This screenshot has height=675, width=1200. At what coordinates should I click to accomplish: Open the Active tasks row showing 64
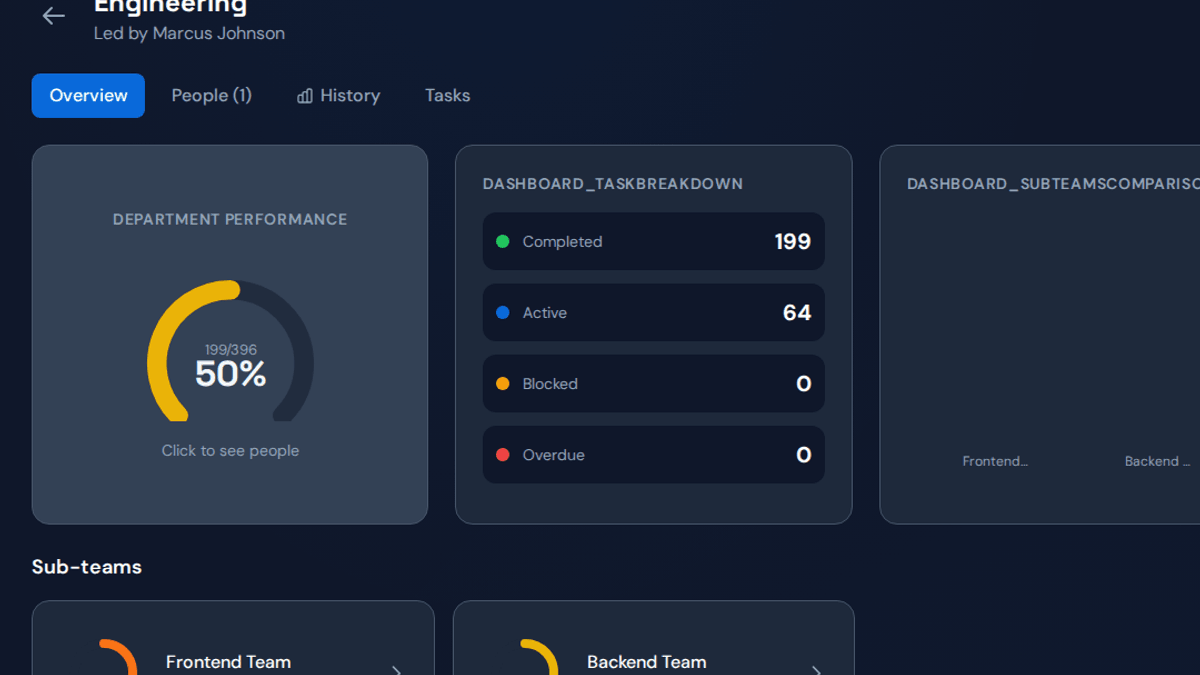[x=654, y=312]
